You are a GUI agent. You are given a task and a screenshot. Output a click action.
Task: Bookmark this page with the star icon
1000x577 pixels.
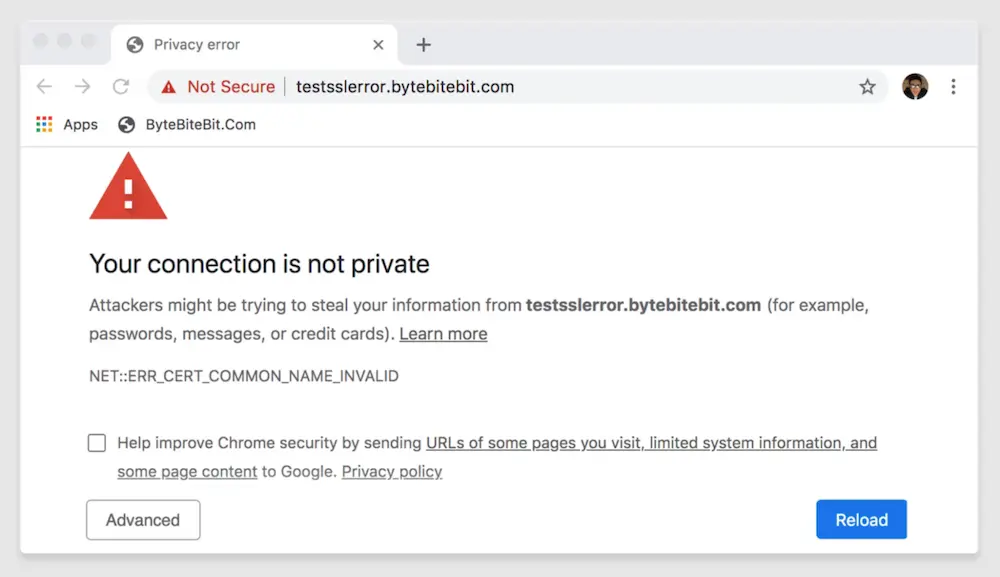click(x=867, y=87)
